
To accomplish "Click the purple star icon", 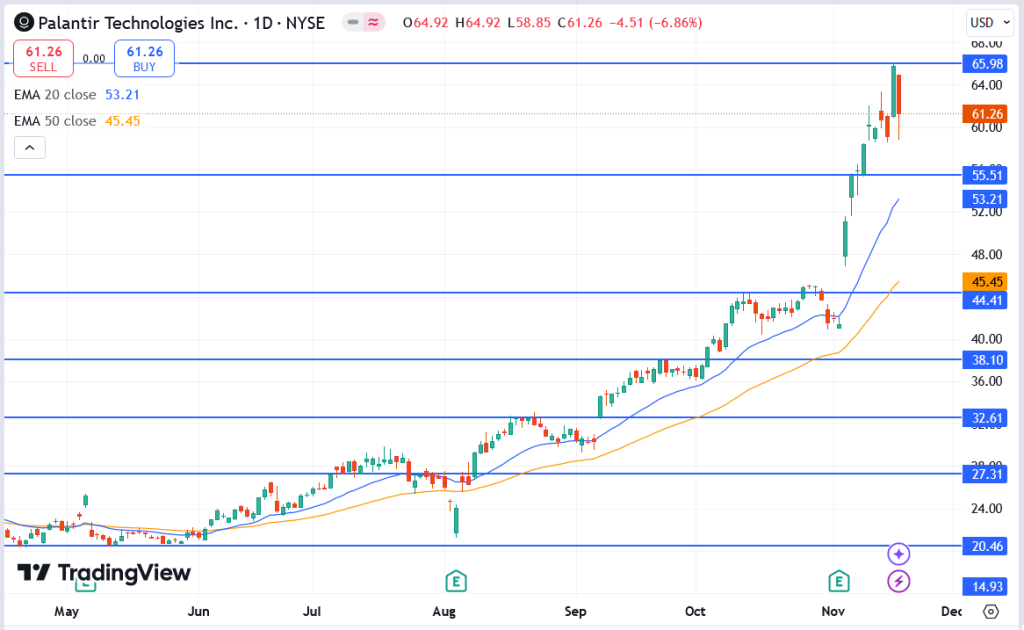I will 899,554.
